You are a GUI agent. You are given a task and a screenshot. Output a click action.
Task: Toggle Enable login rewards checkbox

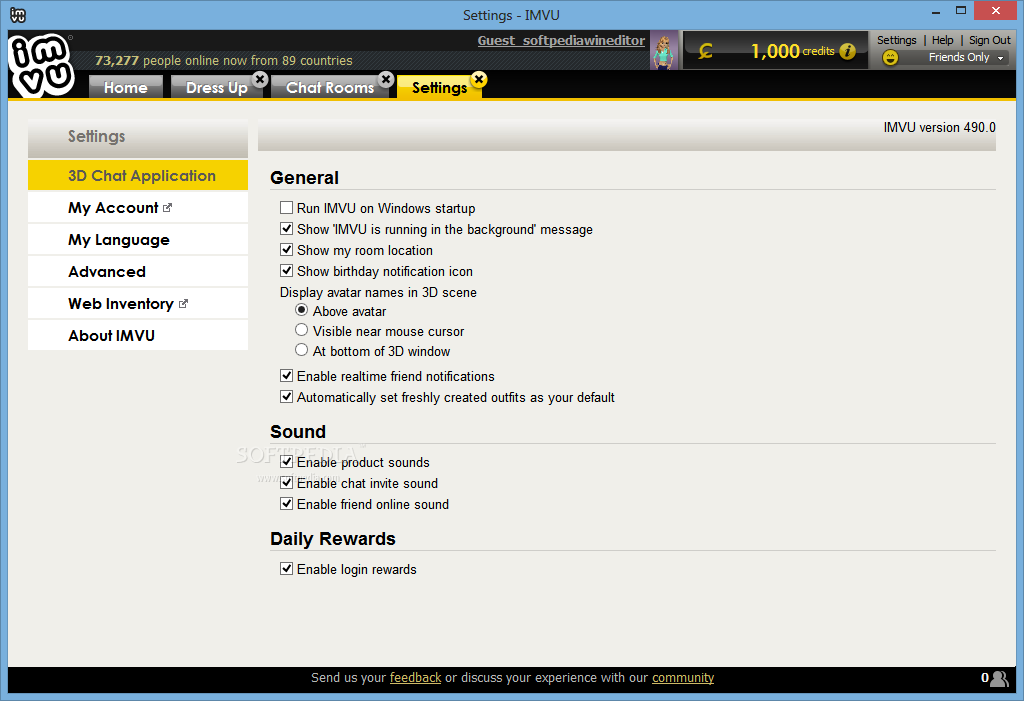coord(286,569)
